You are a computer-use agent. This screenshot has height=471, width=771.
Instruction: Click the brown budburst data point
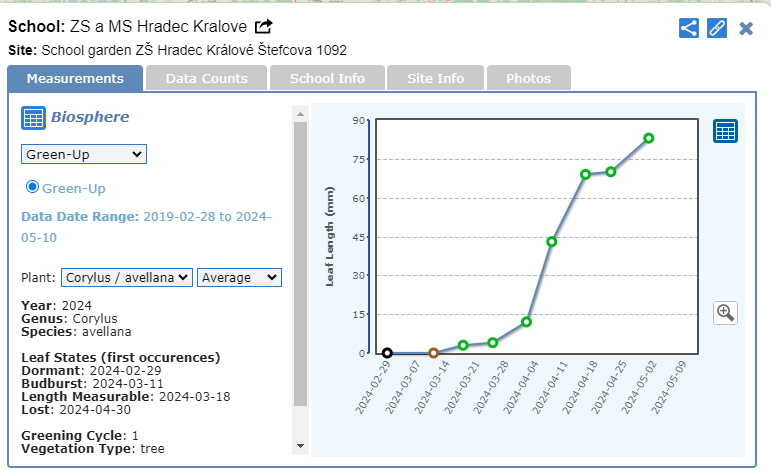click(433, 353)
